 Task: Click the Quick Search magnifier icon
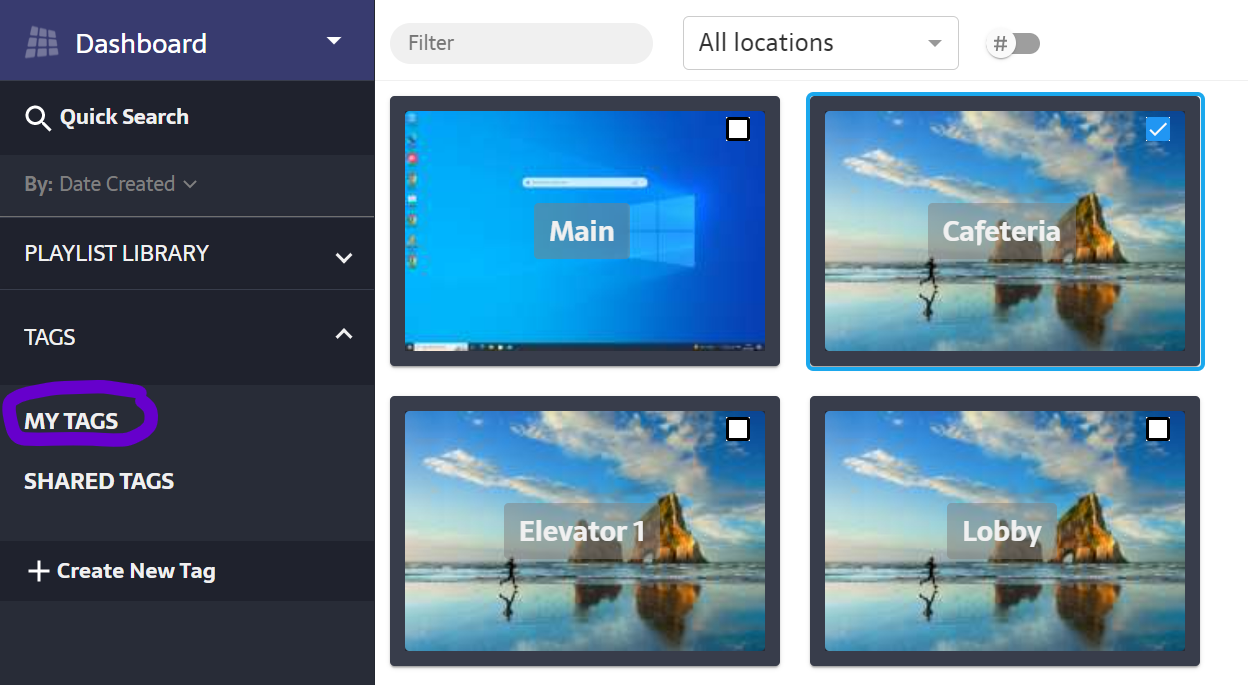coord(37,118)
